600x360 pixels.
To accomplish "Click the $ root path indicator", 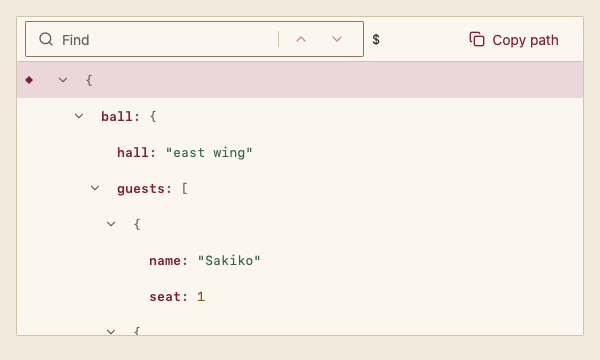I will (x=376, y=39).
